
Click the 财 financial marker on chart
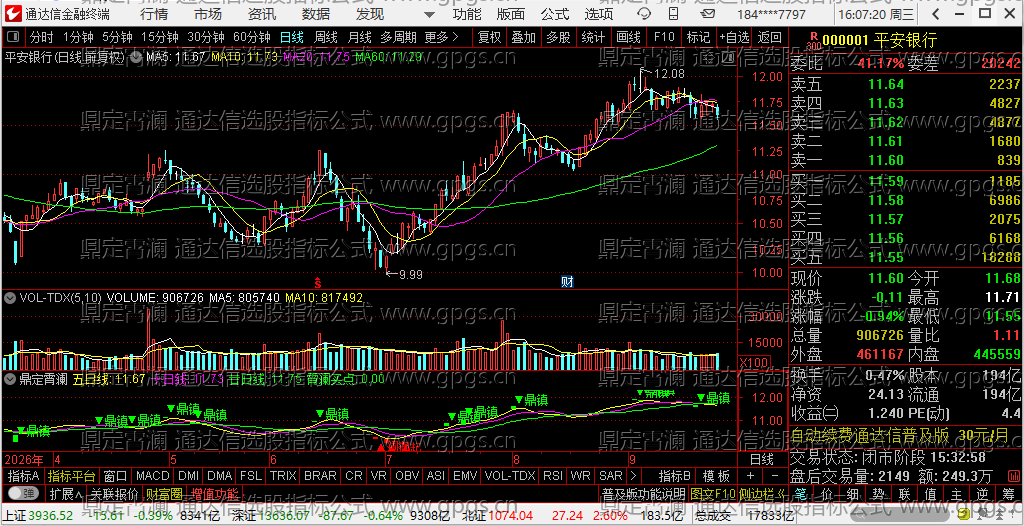pos(568,282)
